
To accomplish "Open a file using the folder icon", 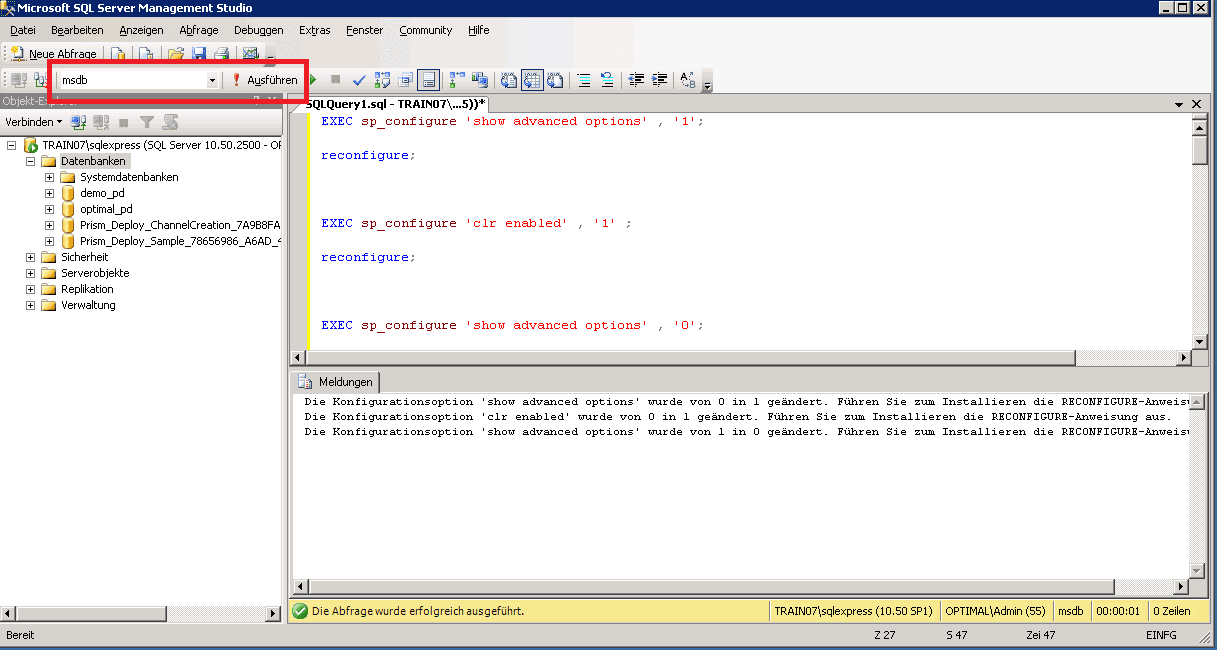I will tap(175, 53).
